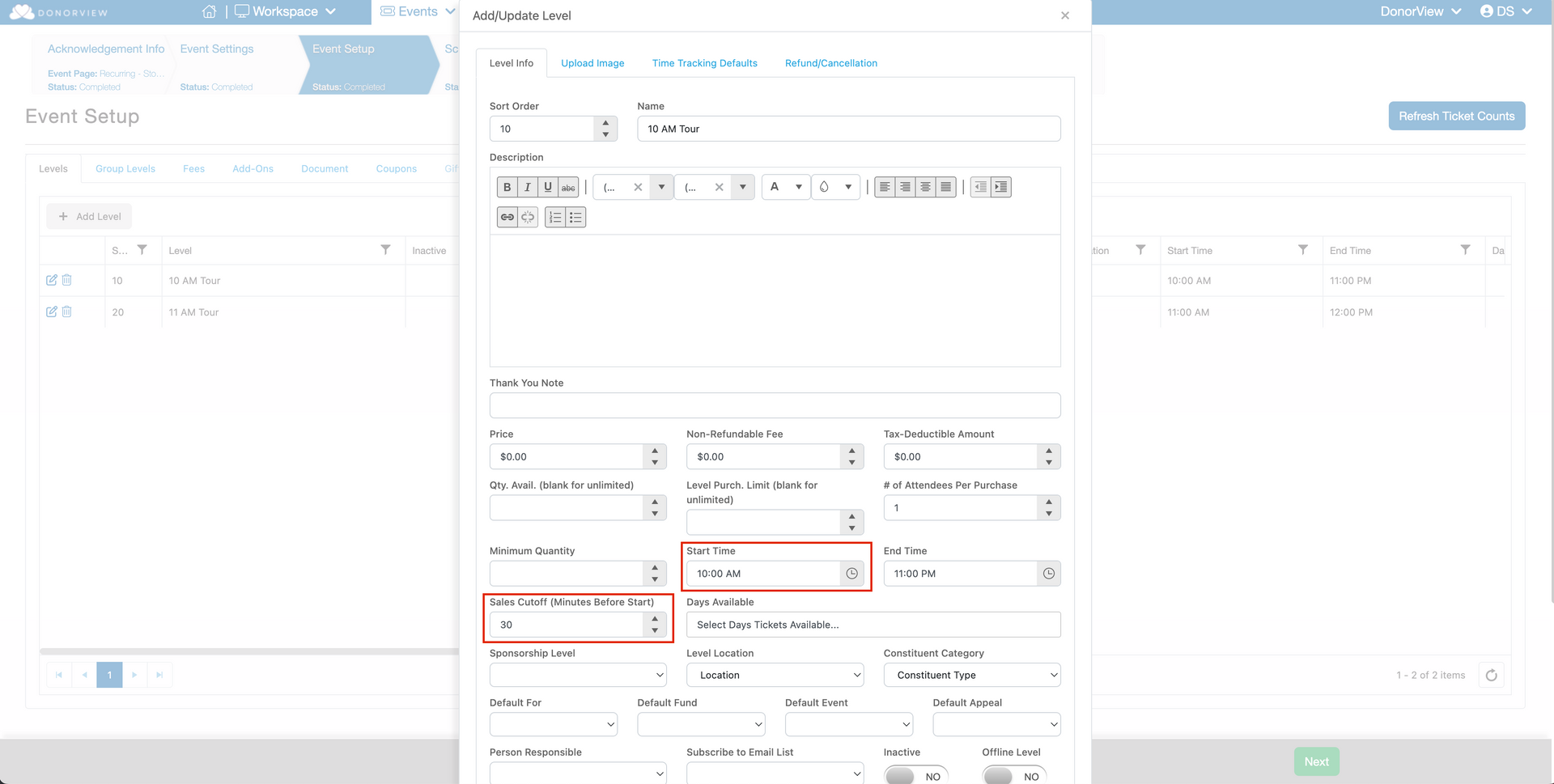This screenshot has height=784, width=1554.
Task: Open the background color picker
Action: coord(835,187)
